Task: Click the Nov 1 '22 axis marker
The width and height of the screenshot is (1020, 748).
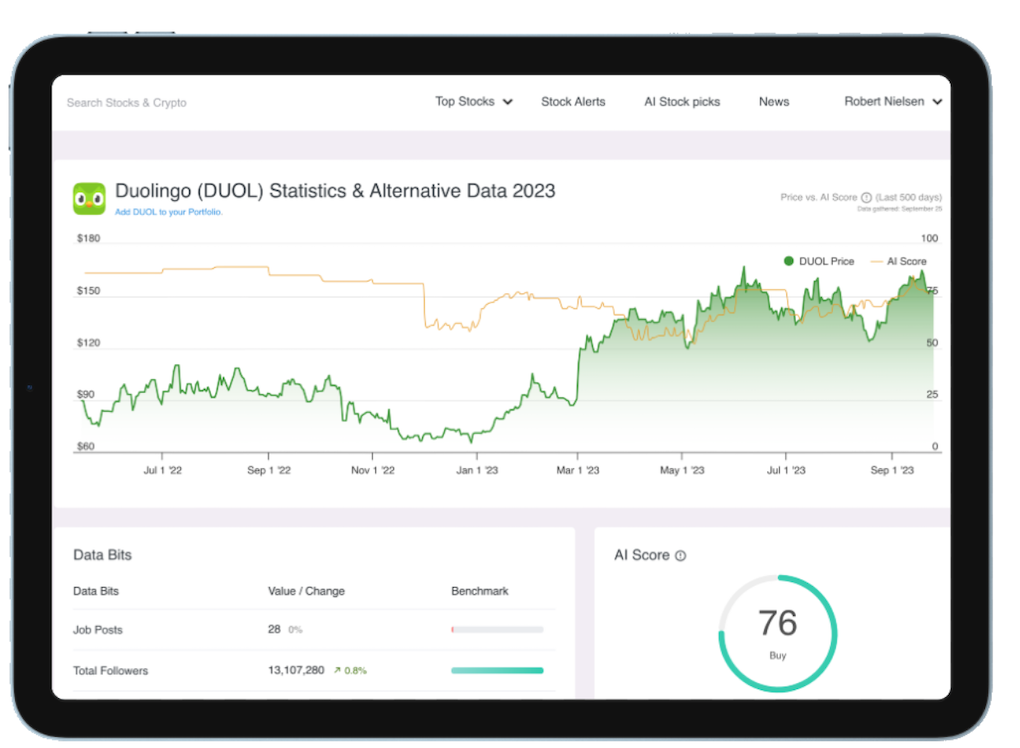Action: [x=373, y=470]
